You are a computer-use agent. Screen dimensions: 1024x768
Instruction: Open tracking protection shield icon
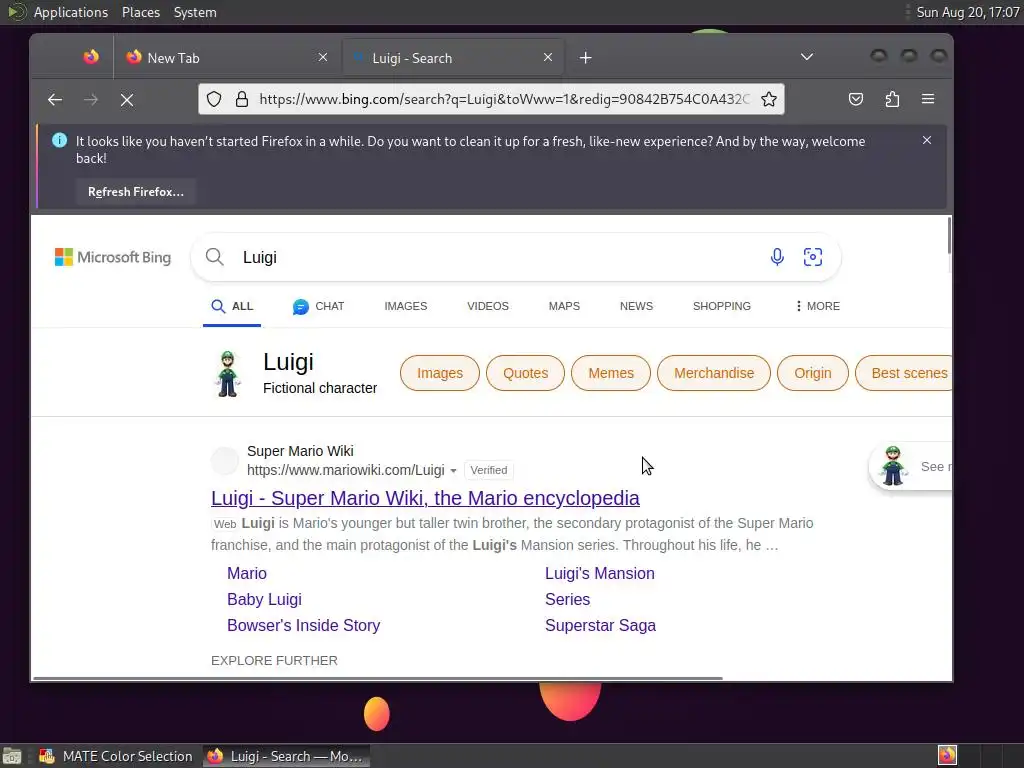(x=214, y=99)
